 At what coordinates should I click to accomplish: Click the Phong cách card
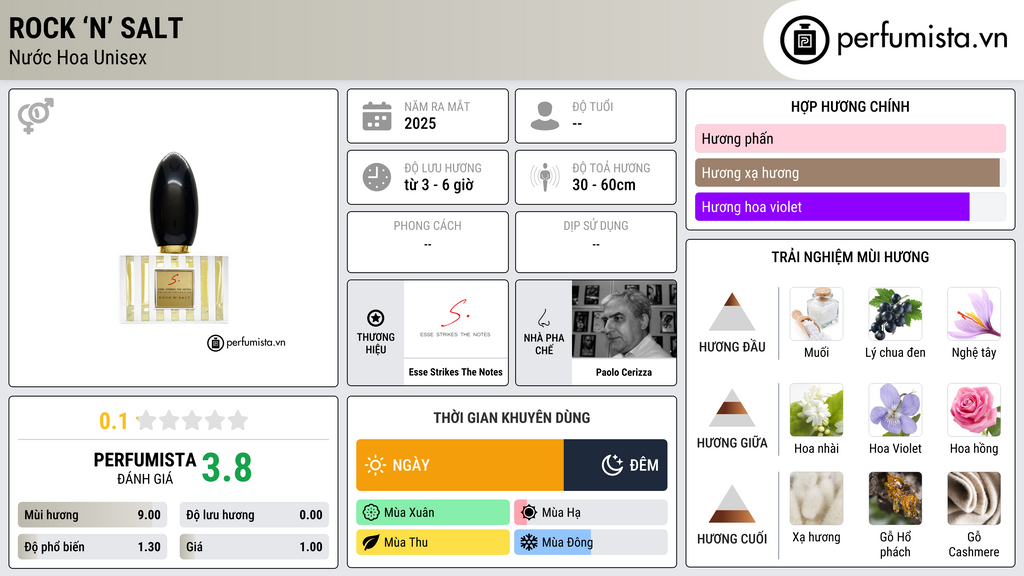click(428, 242)
